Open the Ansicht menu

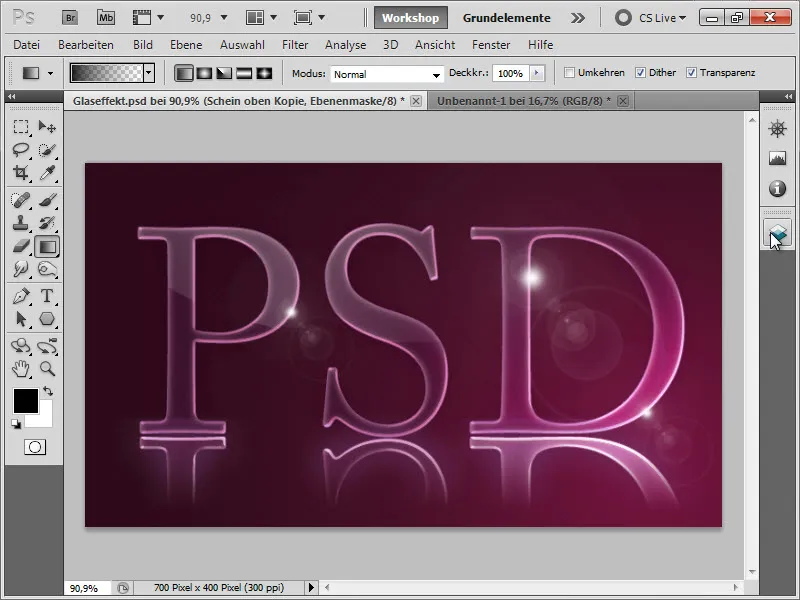click(x=435, y=45)
